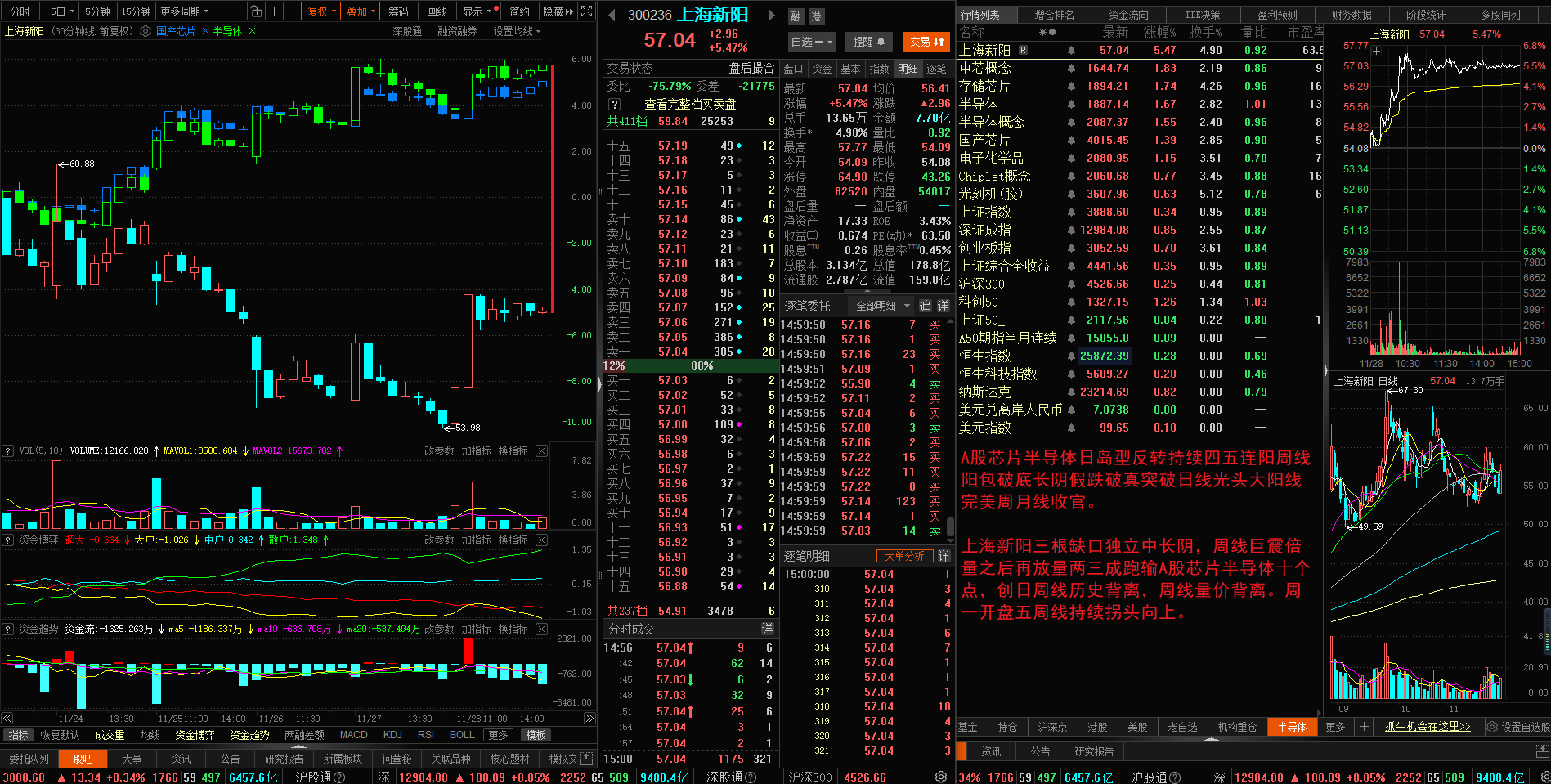1551x784 pixels.
Task: Open help for 资金博弈 indicator
Action: click(x=8, y=540)
